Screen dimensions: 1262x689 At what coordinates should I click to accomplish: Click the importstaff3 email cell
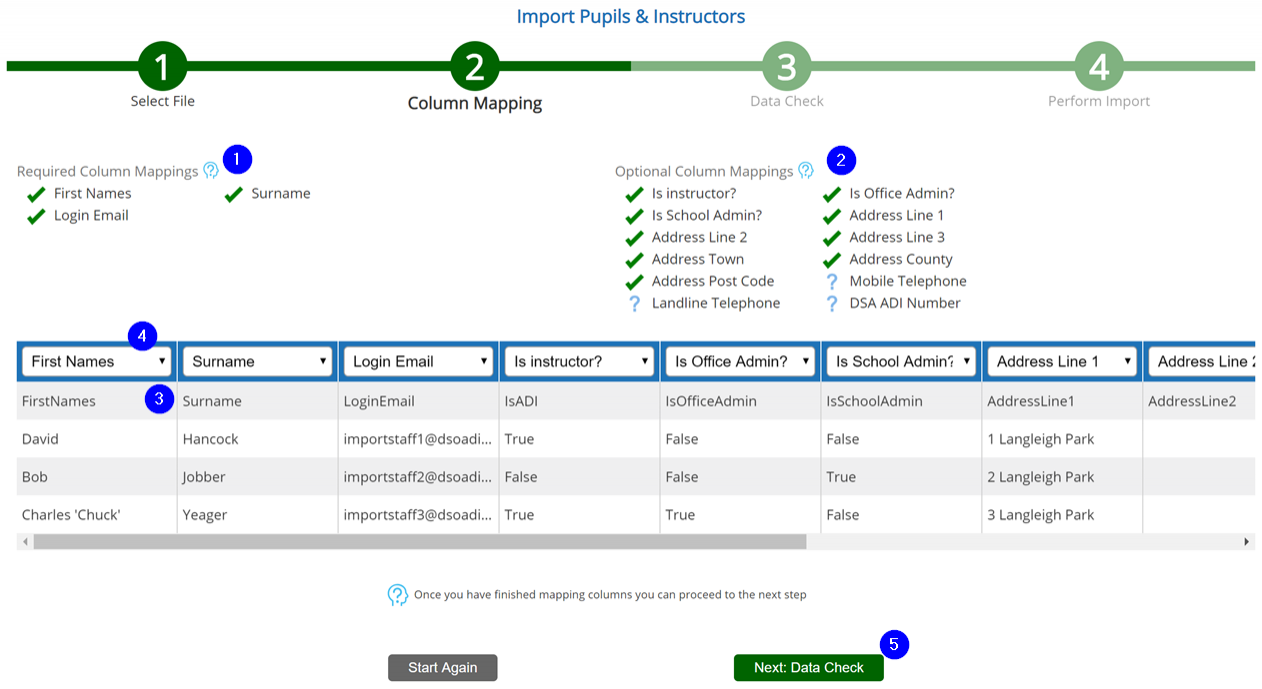pos(419,515)
